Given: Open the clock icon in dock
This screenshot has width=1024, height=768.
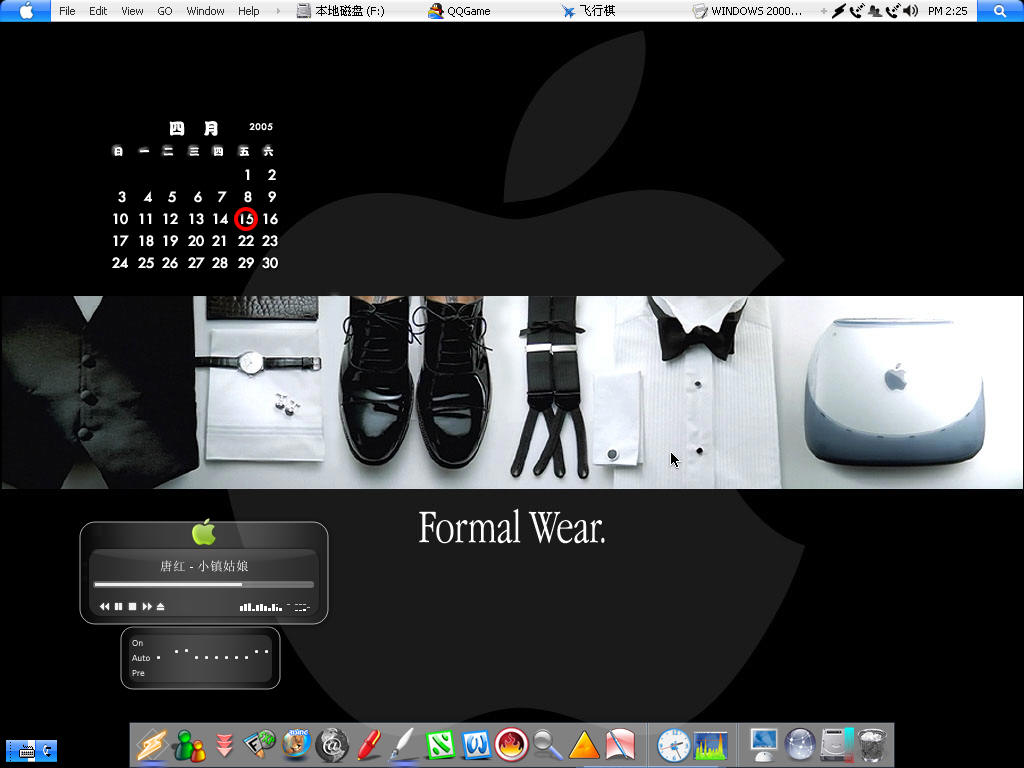Looking at the screenshot, I should coord(673,744).
